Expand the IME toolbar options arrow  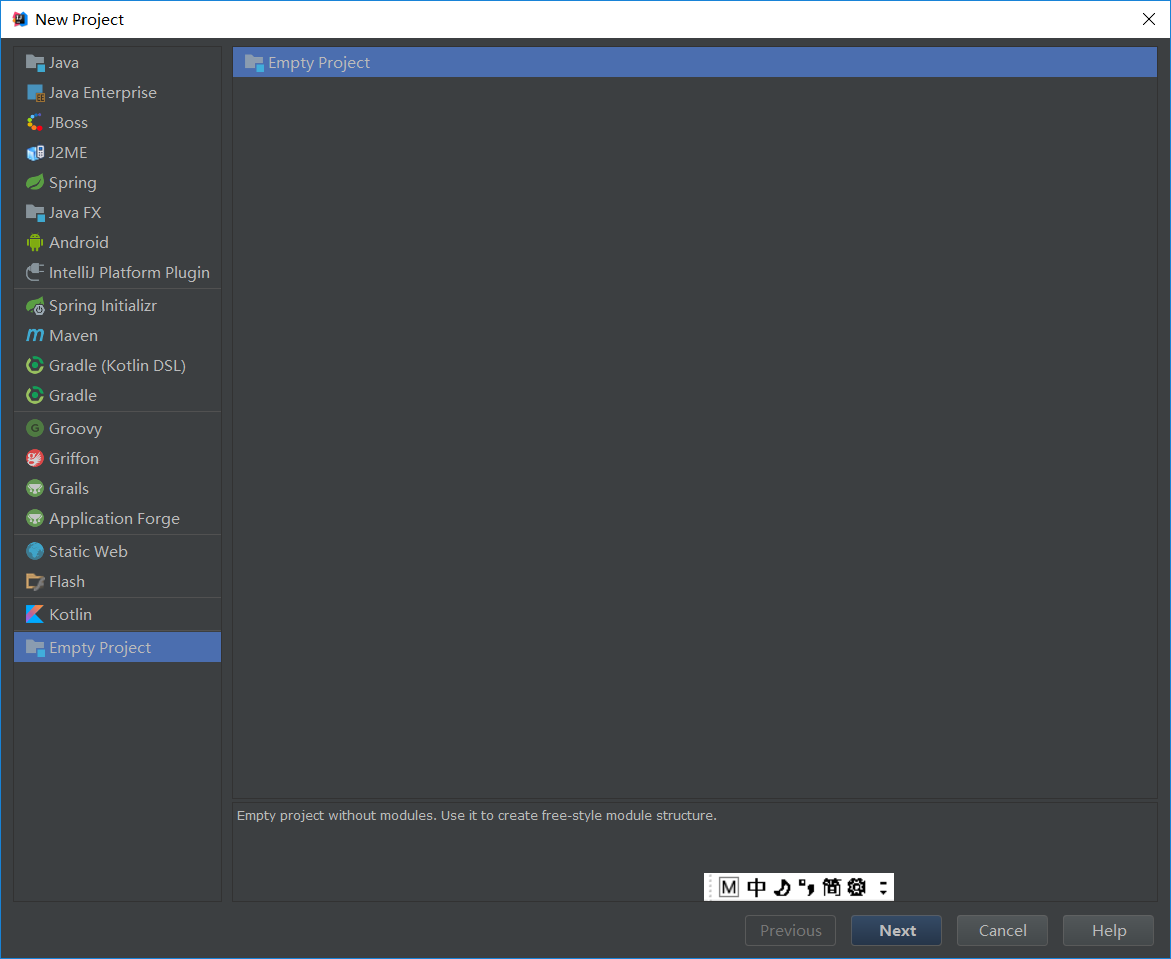pyautogui.click(x=883, y=887)
